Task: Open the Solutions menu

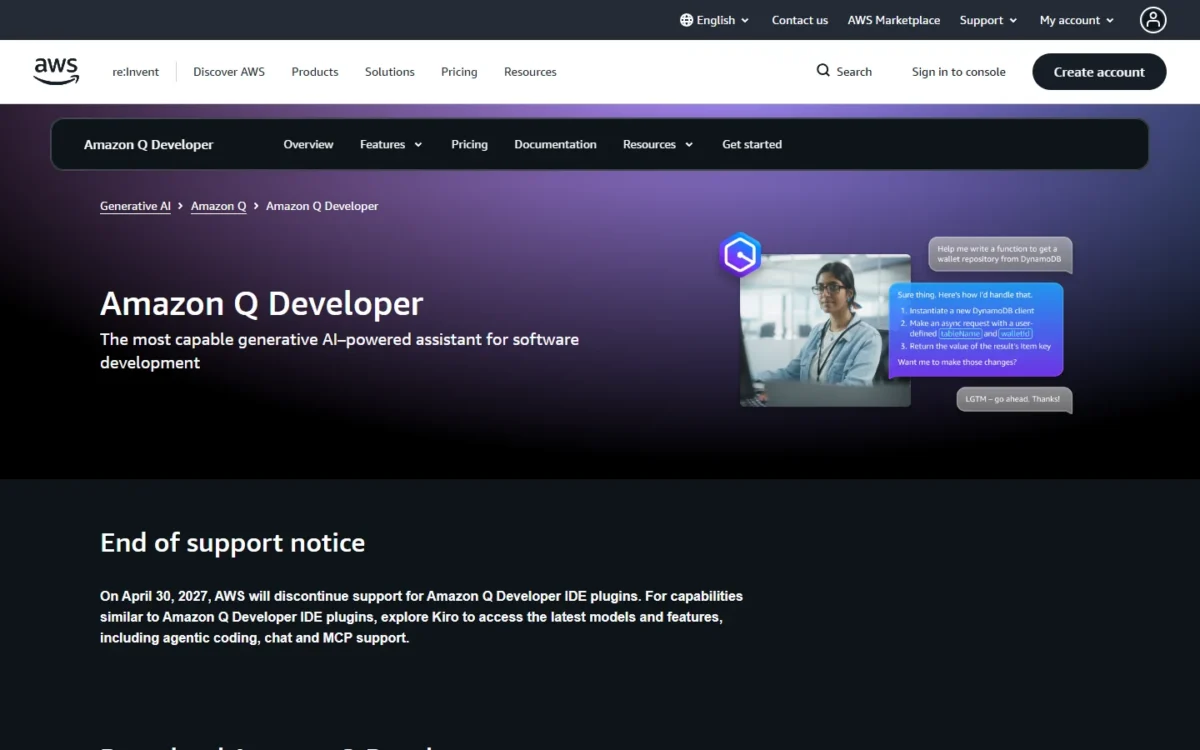Action: pyautogui.click(x=390, y=72)
